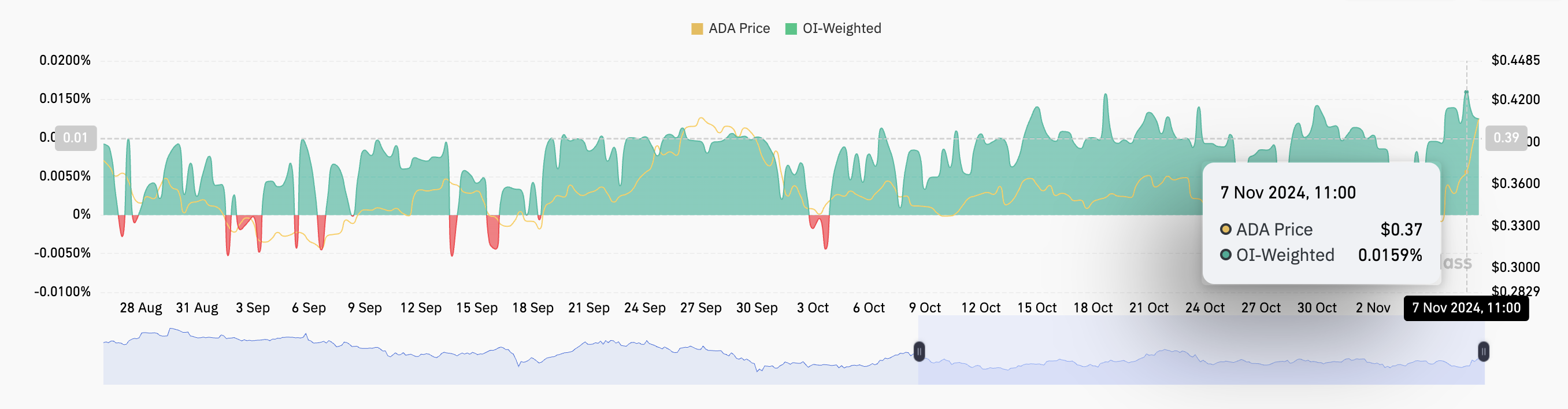Screen dimensions: 1568x409
Task: Click the 15 Sep date label
Action: [x=477, y=308]
